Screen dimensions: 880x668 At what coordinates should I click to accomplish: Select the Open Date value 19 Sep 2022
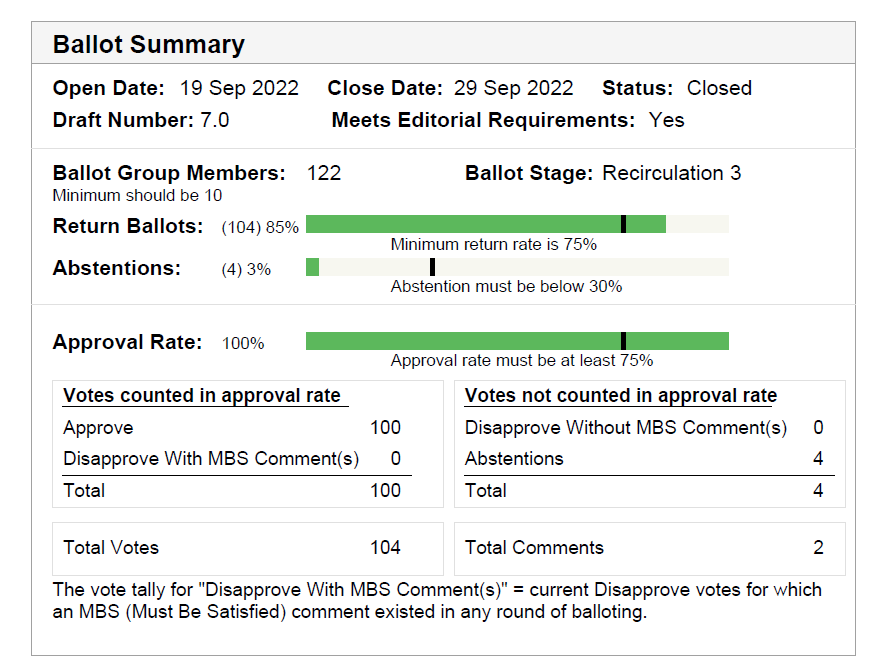239,88
